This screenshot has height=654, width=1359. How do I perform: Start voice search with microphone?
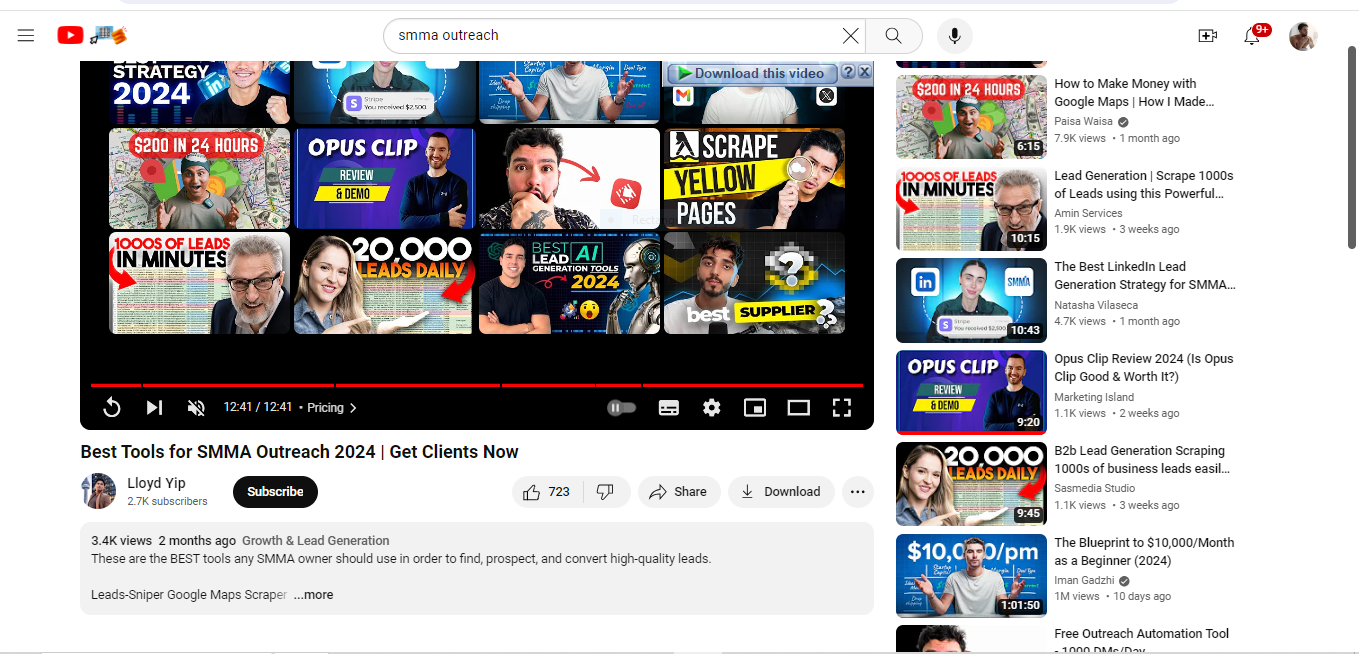(x=955, y=36)
